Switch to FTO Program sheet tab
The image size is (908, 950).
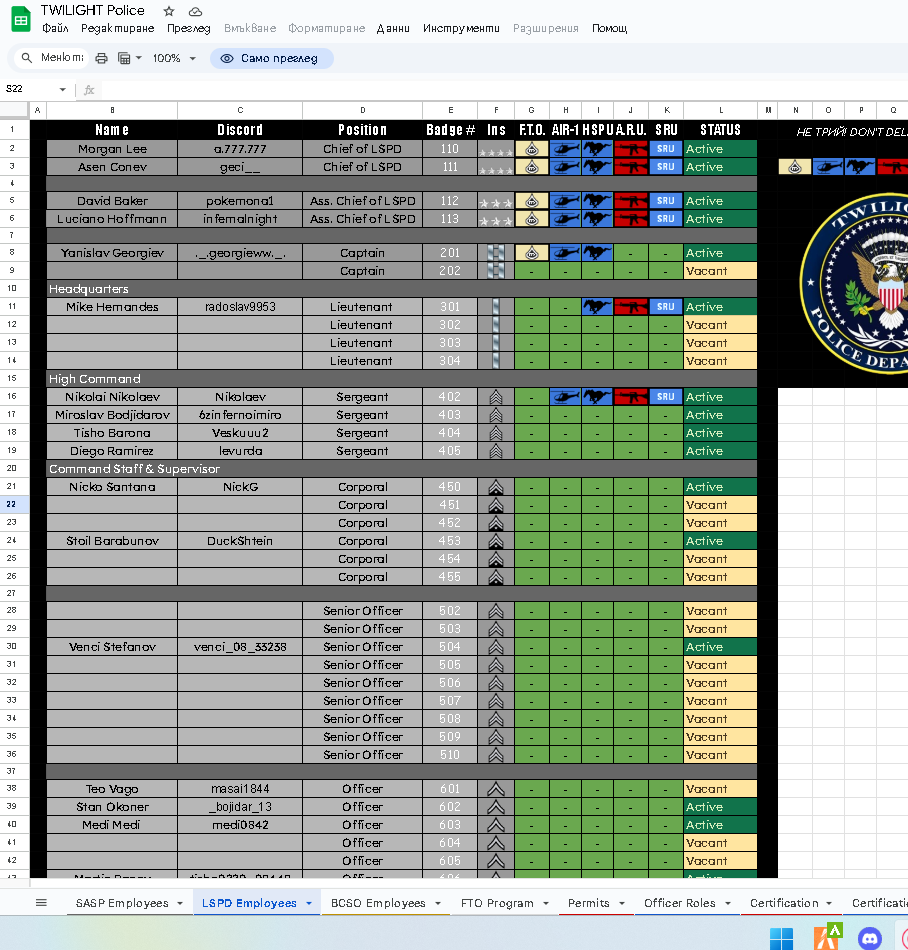(497, 903)
